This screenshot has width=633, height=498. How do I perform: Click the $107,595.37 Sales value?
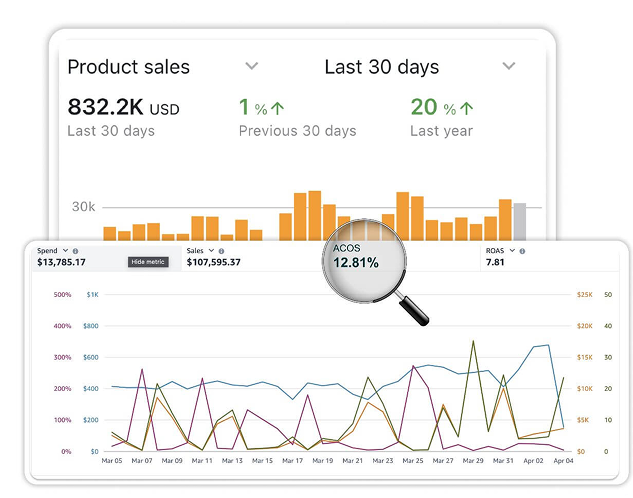[x=213, y=262]
